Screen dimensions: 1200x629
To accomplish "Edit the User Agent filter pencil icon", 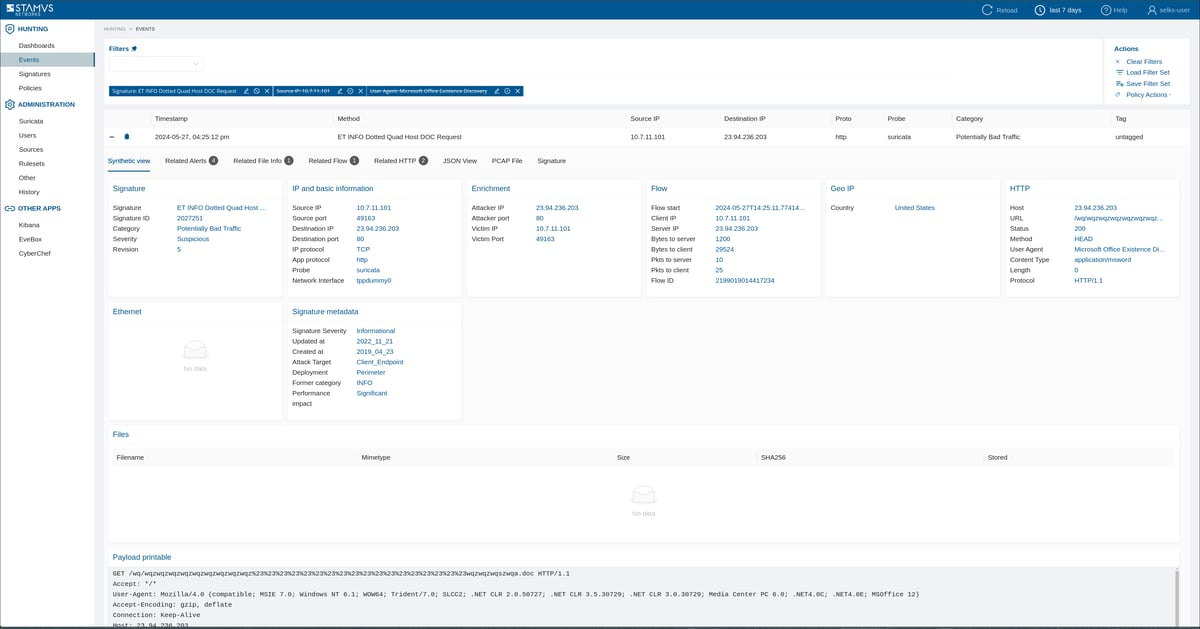I will 496,91.
